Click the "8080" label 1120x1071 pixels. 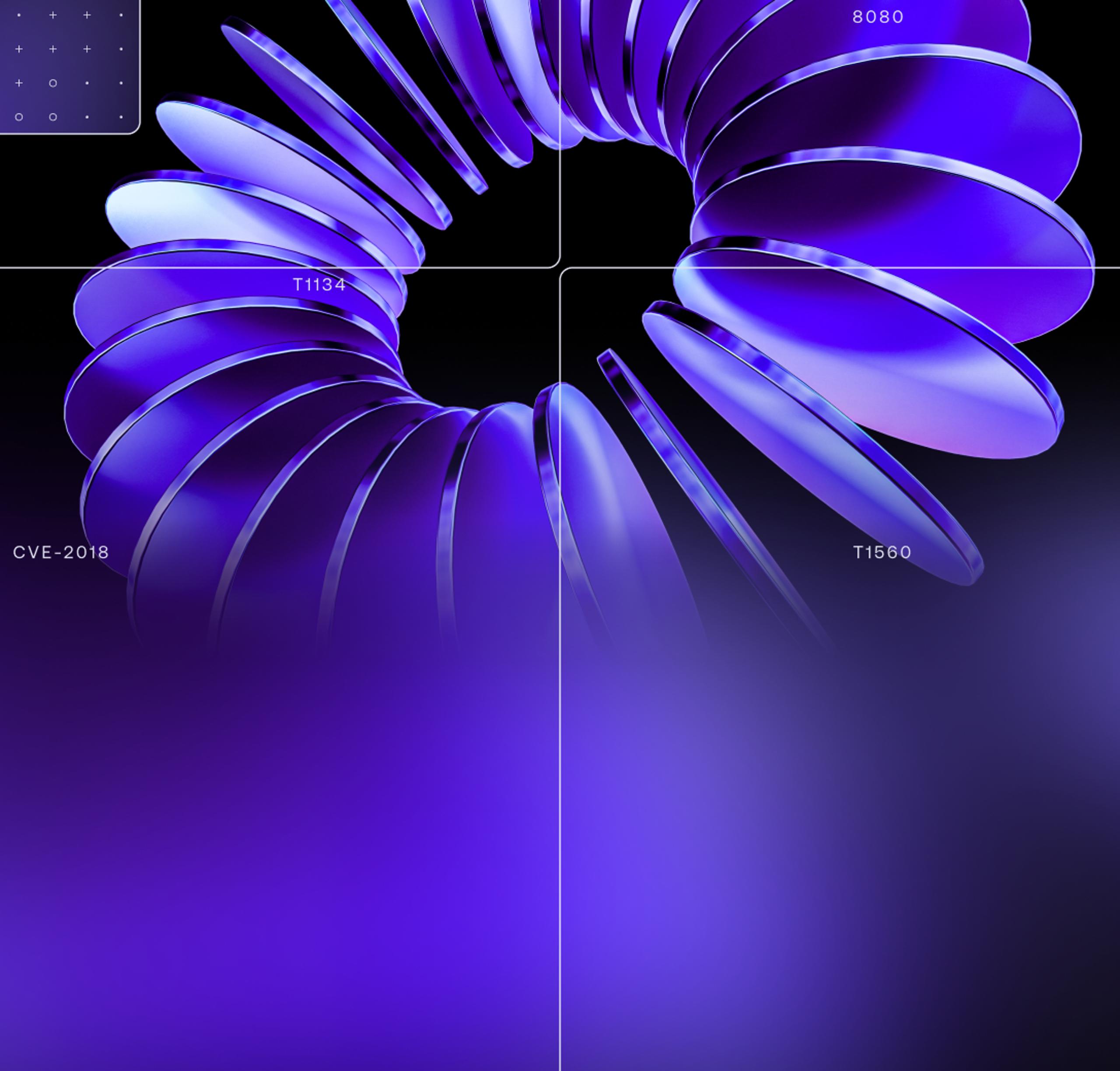(x=878, y=17)
